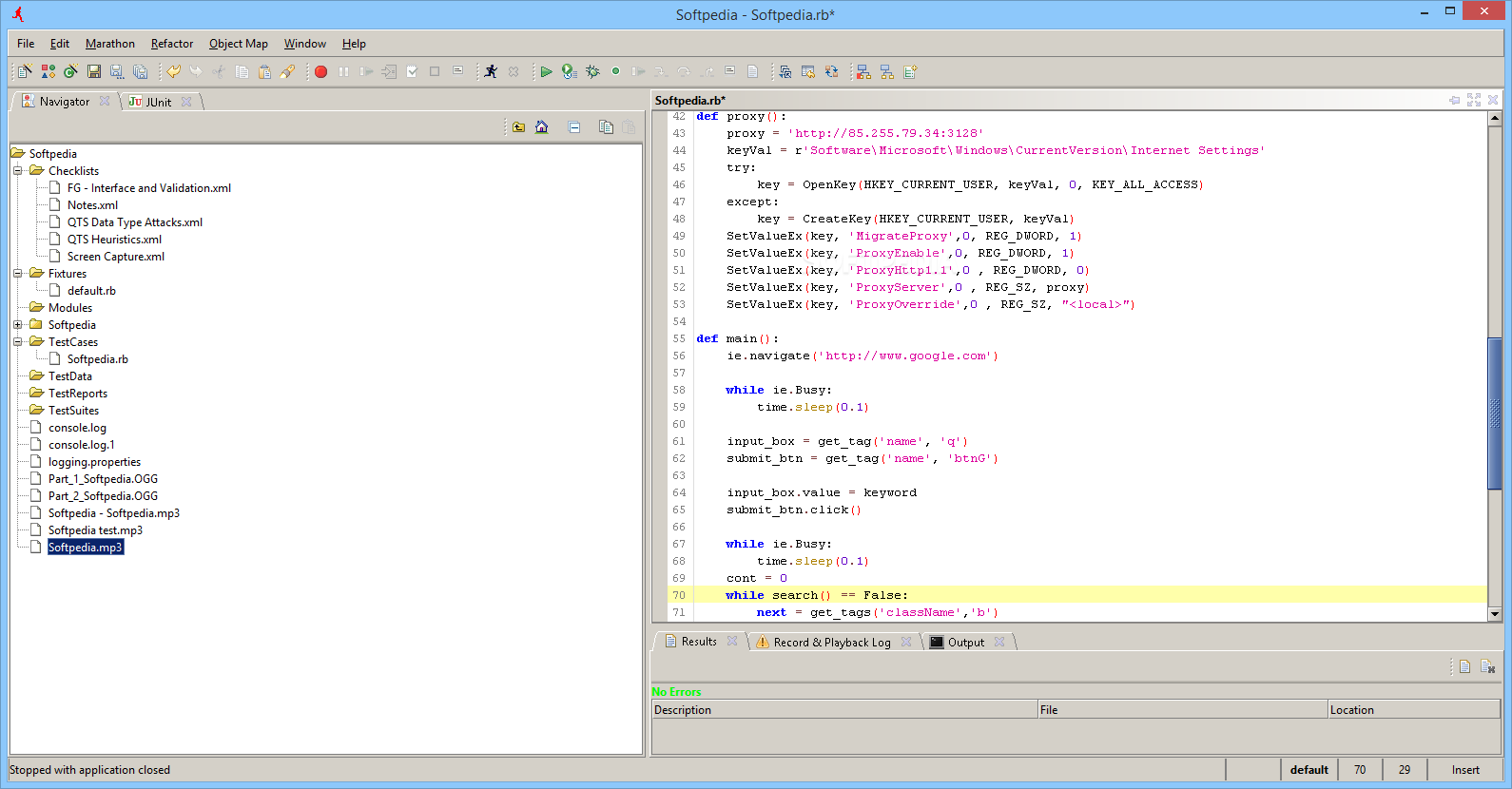This screenshot has height=789, width=1512.
Task: Click the Description column header
Action: [x=844, y=710]
